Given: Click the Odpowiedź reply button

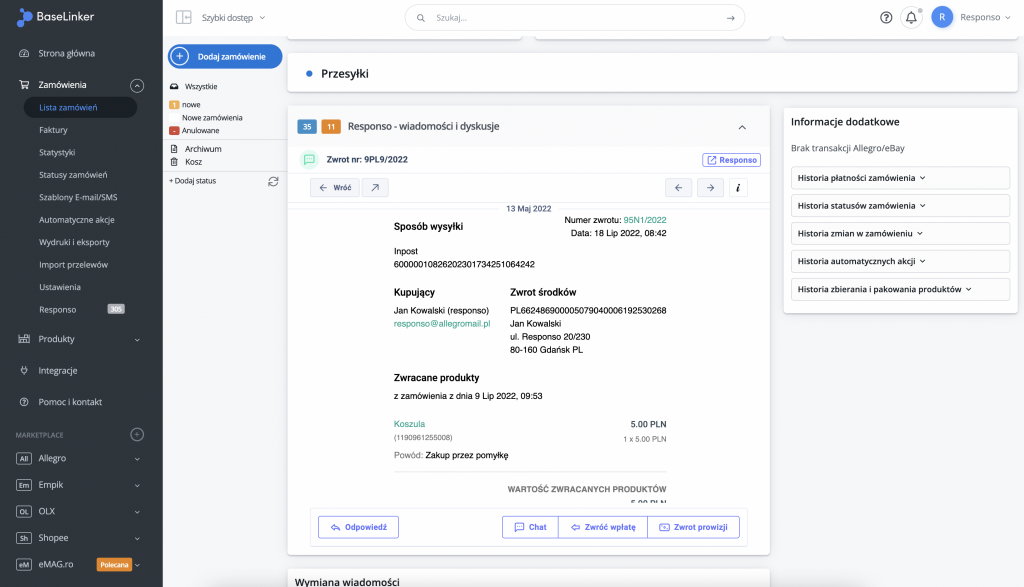Looking at the screenshot, I should coord(359,527).
